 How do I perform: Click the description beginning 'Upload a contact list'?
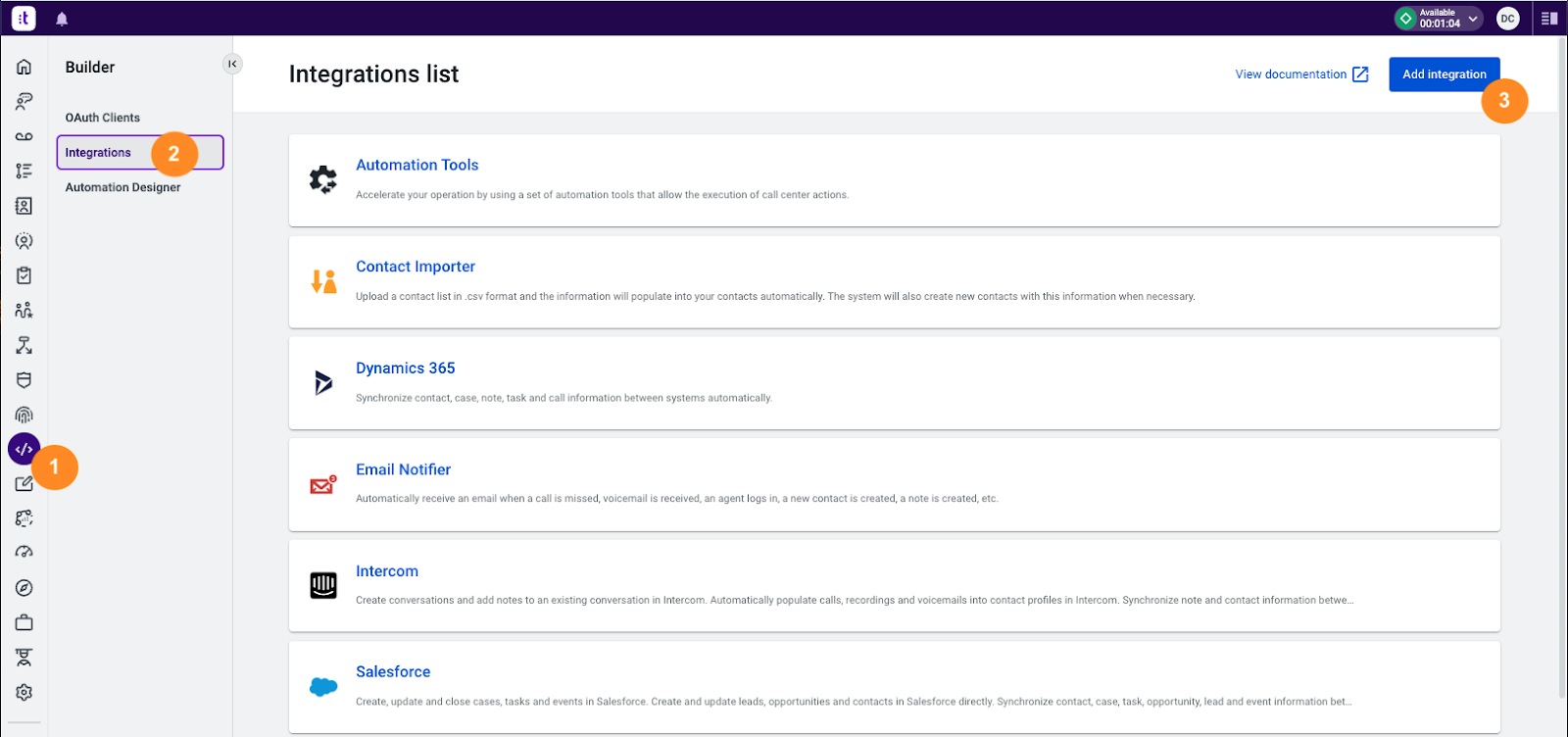(775, 296)
